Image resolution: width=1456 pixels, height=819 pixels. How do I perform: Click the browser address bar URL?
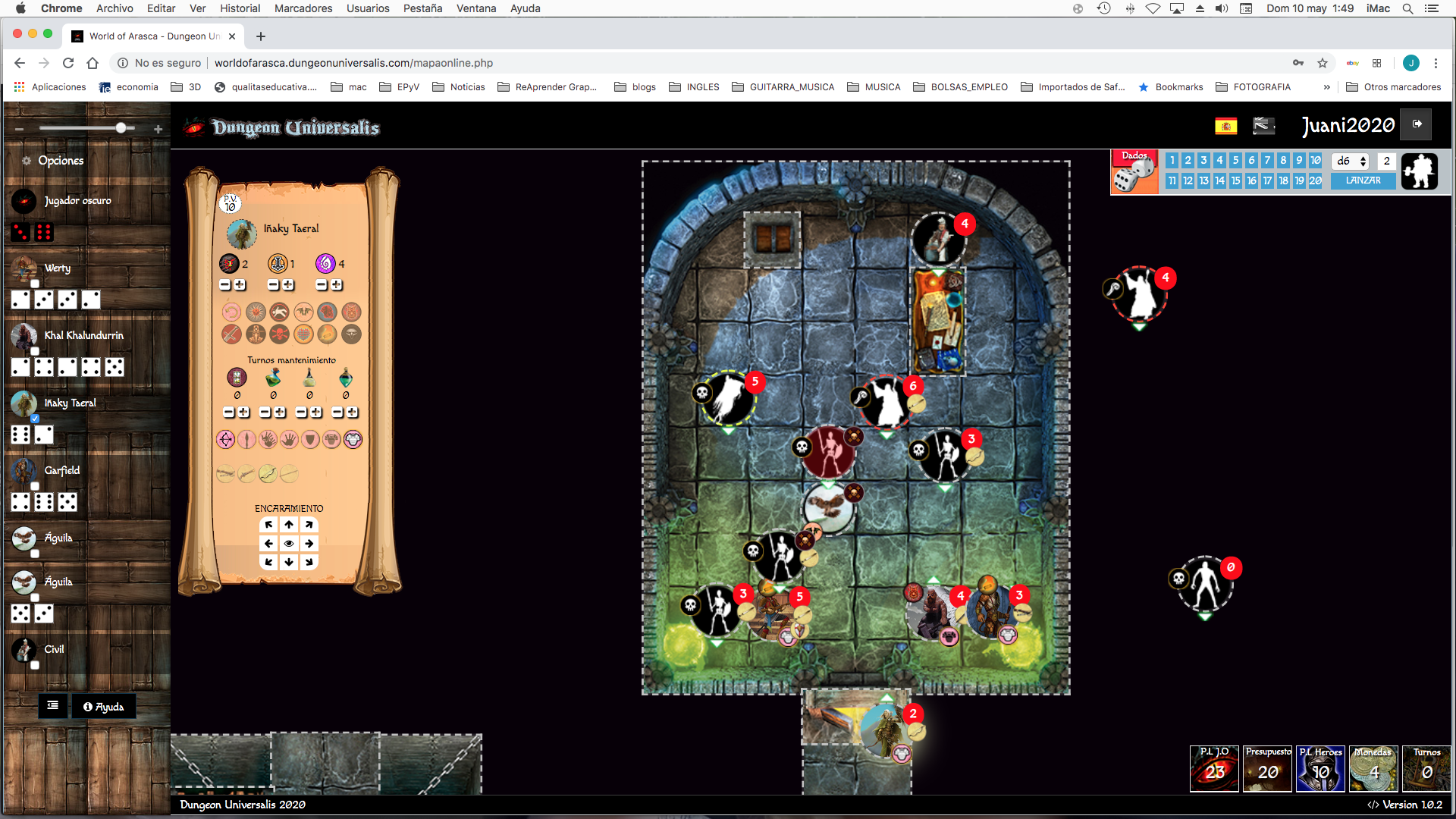tap(353, 63)
